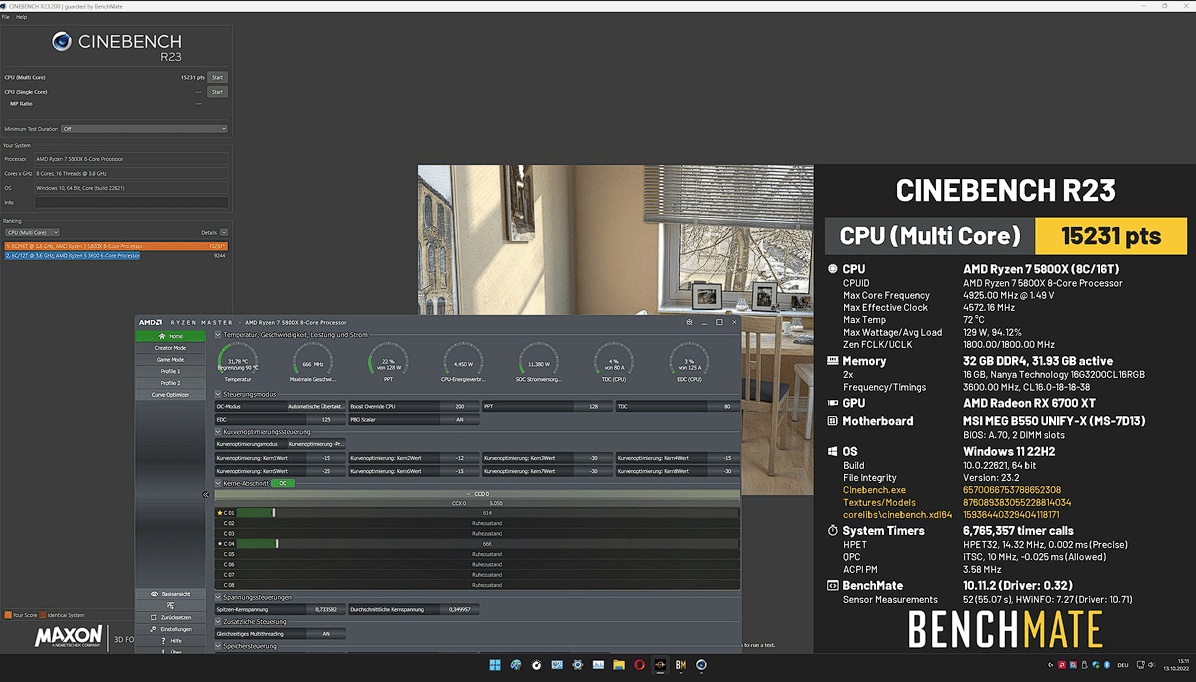Click Kurvenoptimierung Kern1Wert value -15
This screenshot has width=1196, height=682.
pos(326,458)
